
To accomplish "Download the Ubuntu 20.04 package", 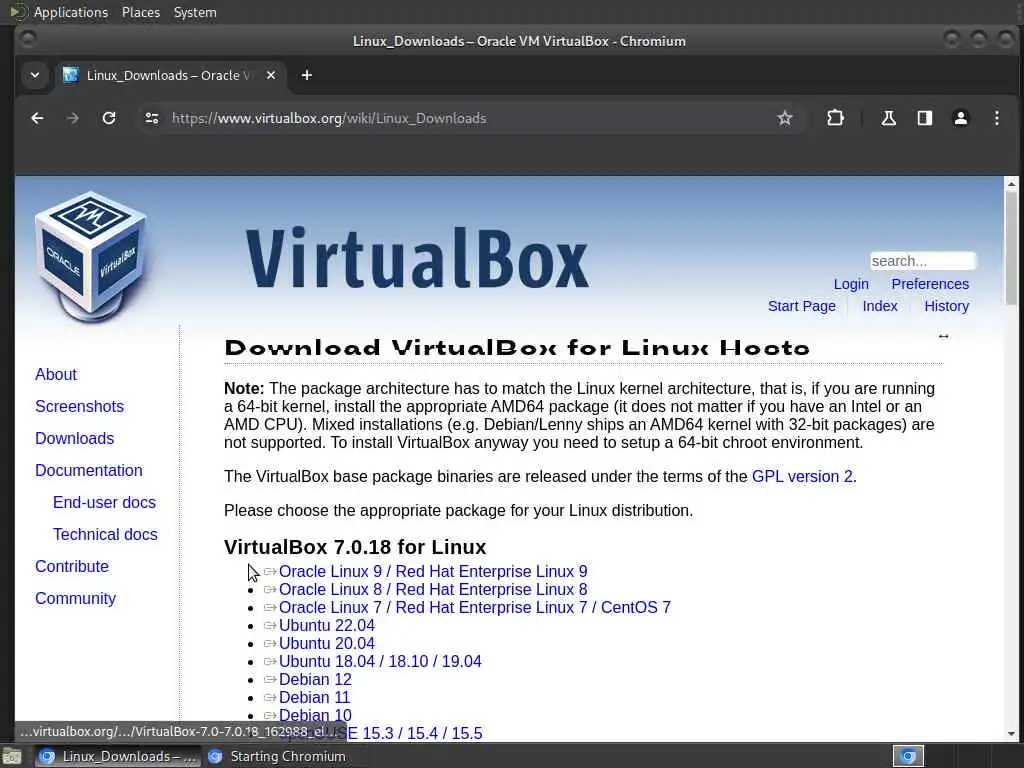I will coord(327,643).
